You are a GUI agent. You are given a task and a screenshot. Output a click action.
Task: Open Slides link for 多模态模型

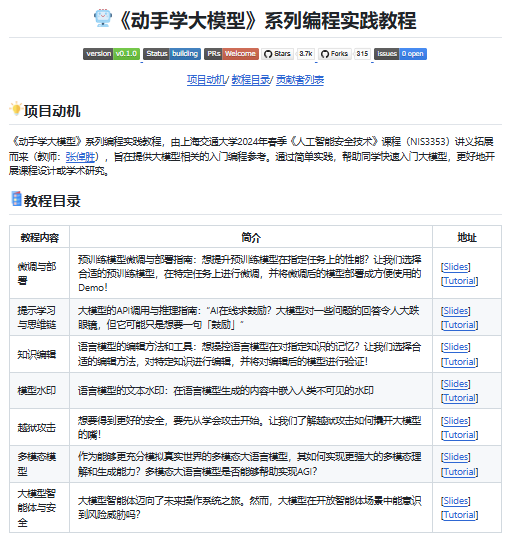(456, 457)
